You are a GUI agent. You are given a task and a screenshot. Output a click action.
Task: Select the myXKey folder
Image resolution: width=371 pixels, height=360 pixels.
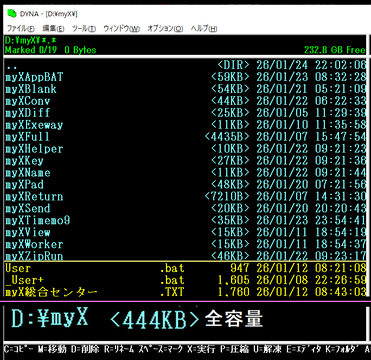pos(185,161)
